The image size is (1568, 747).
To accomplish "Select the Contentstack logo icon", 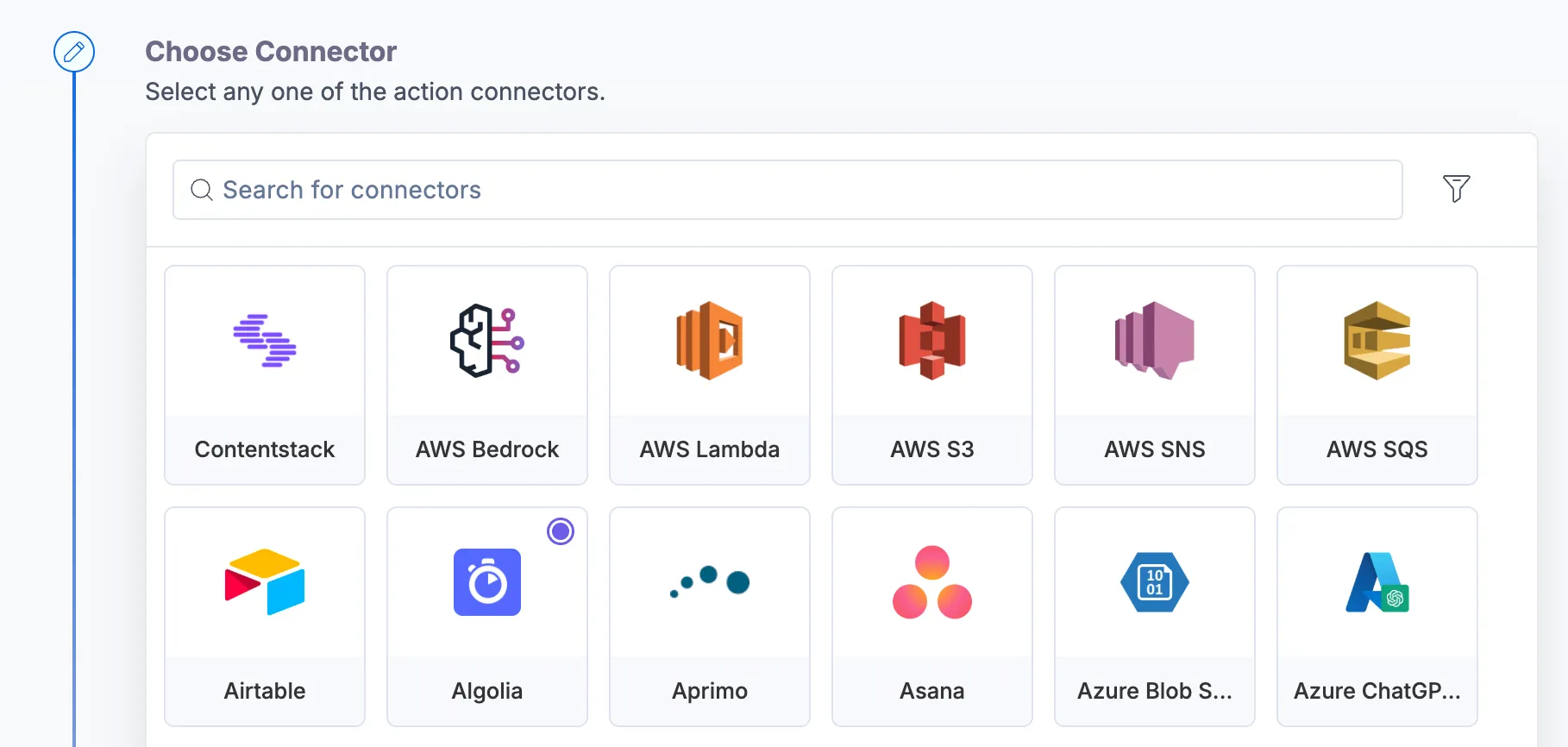I will tap(265, 341).
